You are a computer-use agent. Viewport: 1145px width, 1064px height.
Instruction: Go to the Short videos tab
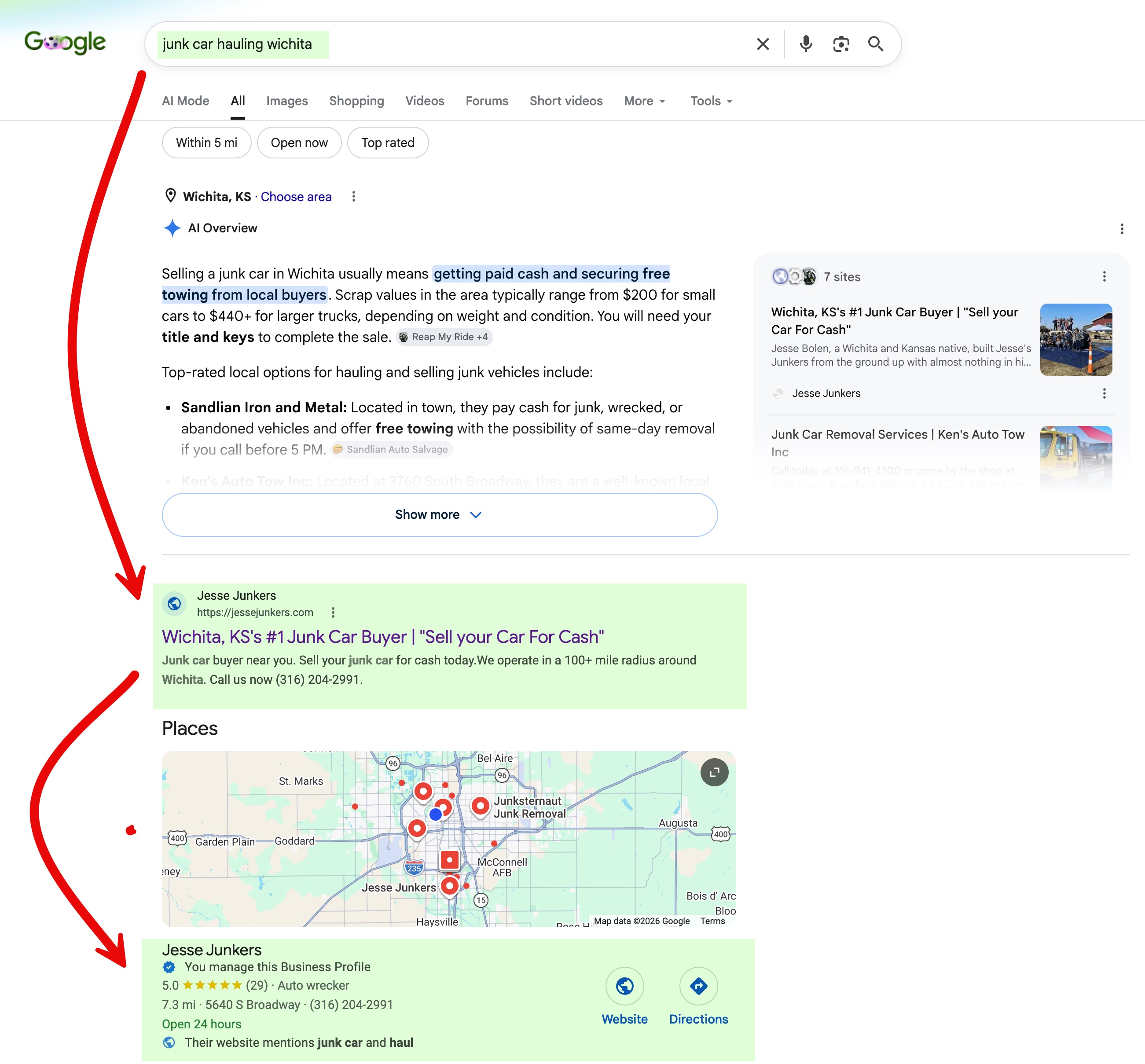[x=566, y=101]
